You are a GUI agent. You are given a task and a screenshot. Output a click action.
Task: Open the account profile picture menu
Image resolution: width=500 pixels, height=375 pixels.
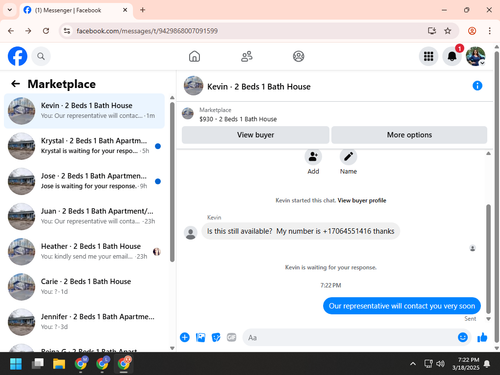point(476,56)
